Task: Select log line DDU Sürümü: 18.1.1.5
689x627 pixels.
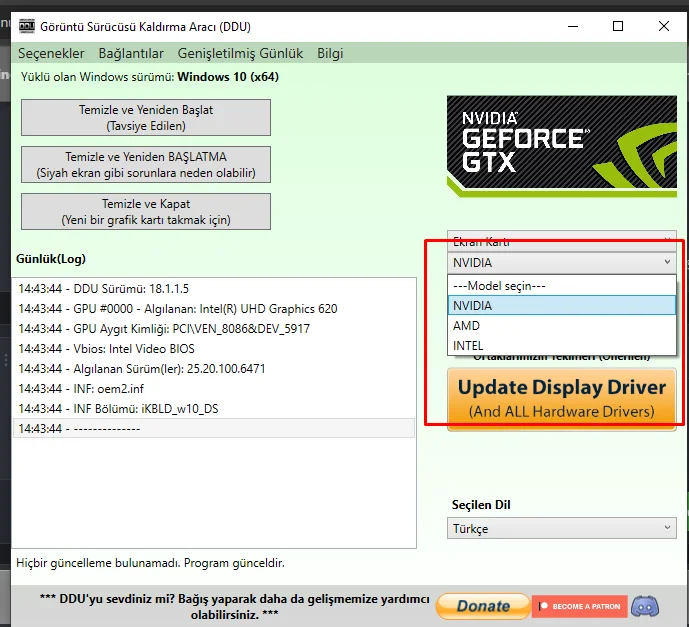Action: 214,289
